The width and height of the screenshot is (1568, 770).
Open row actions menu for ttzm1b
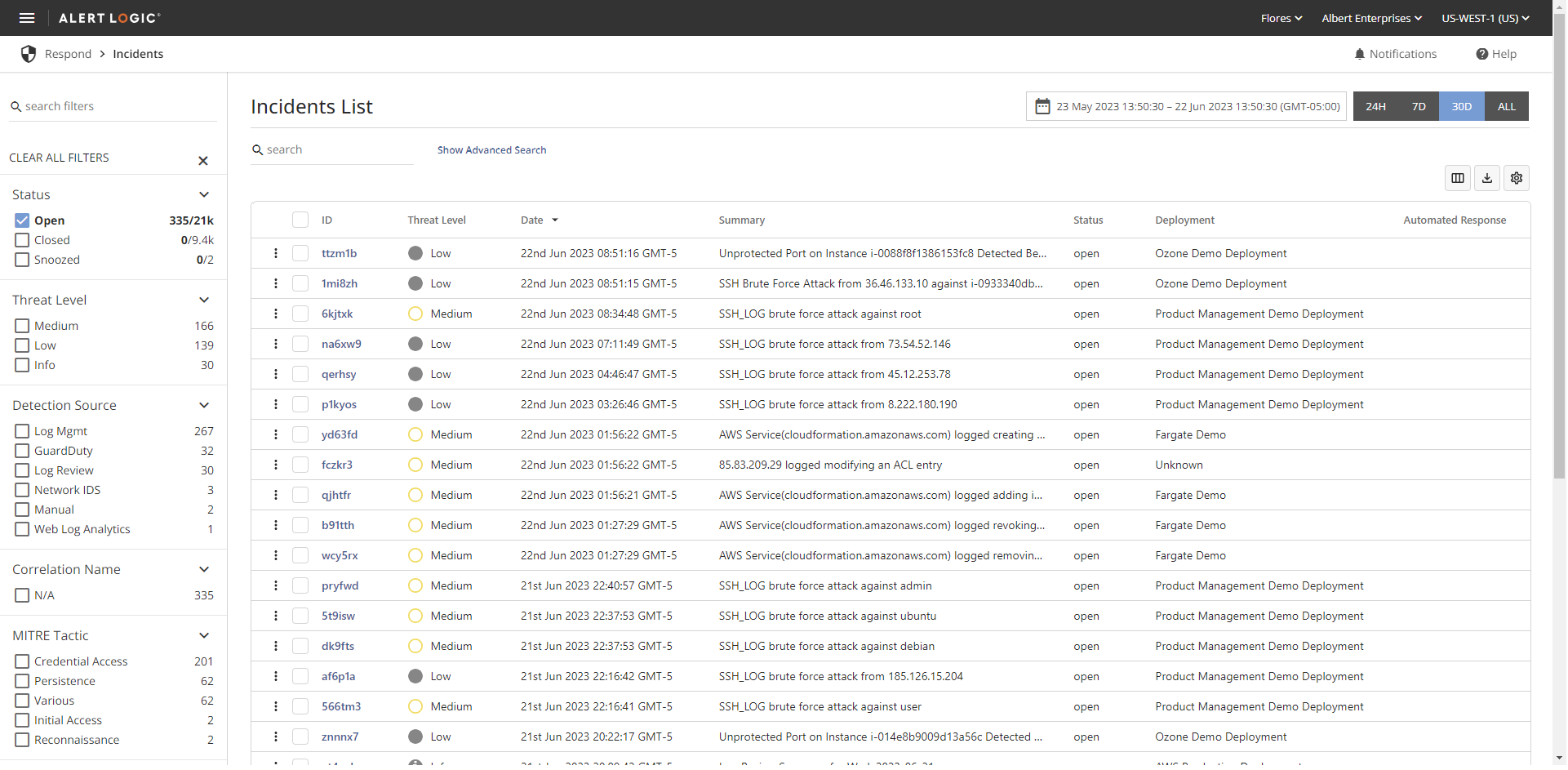(x=276, y=253)
